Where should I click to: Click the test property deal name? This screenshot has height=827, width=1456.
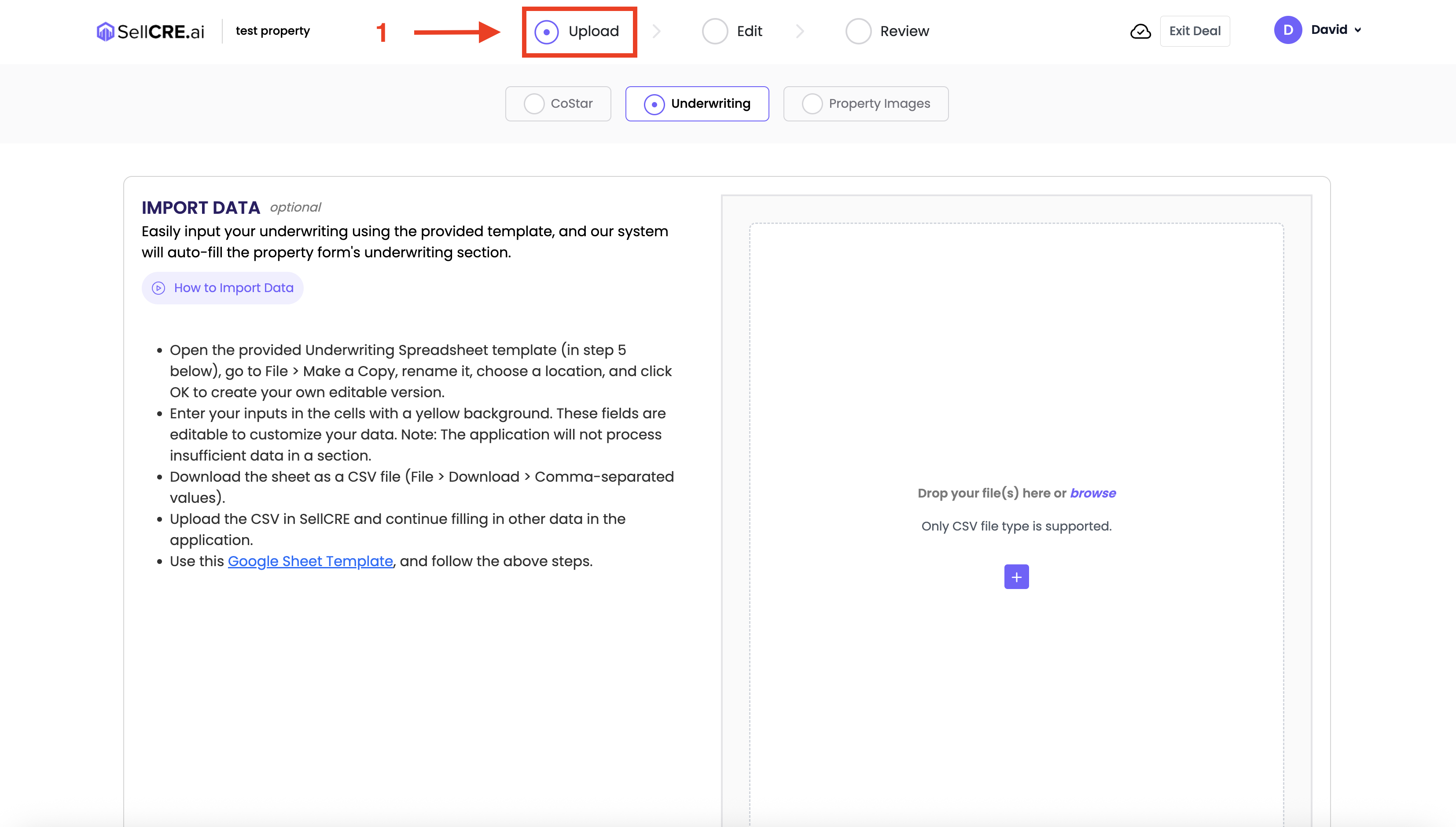tap(273, 31)
